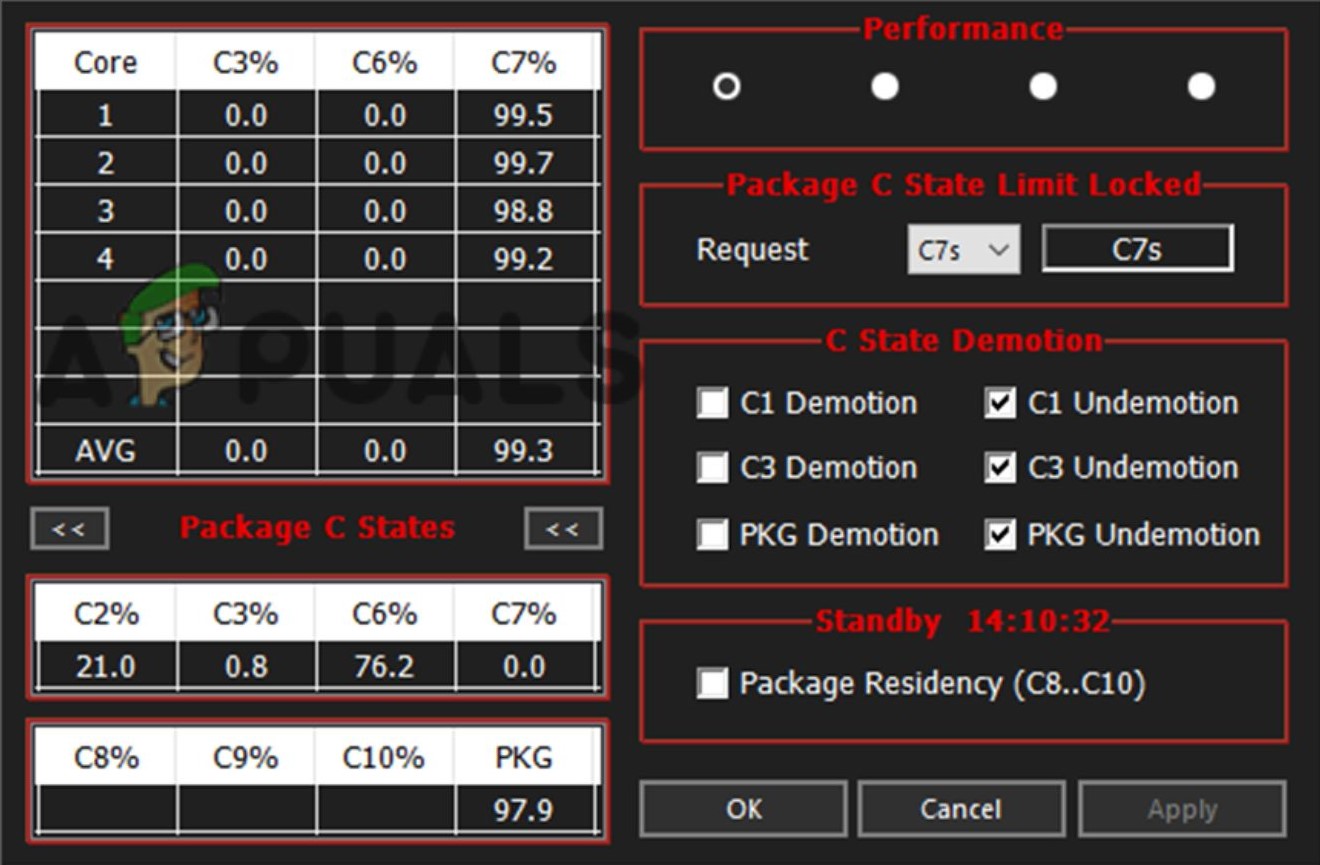This screenshot has height=865, width=1320.
Task: Select the PKG value 97.9
Action: coord(523,808)
